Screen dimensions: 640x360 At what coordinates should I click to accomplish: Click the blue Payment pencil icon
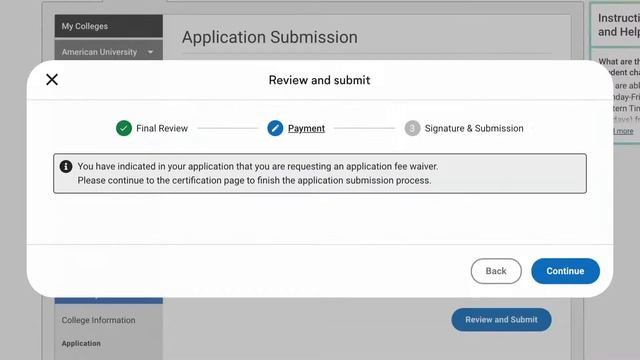[x=275, y=128]
